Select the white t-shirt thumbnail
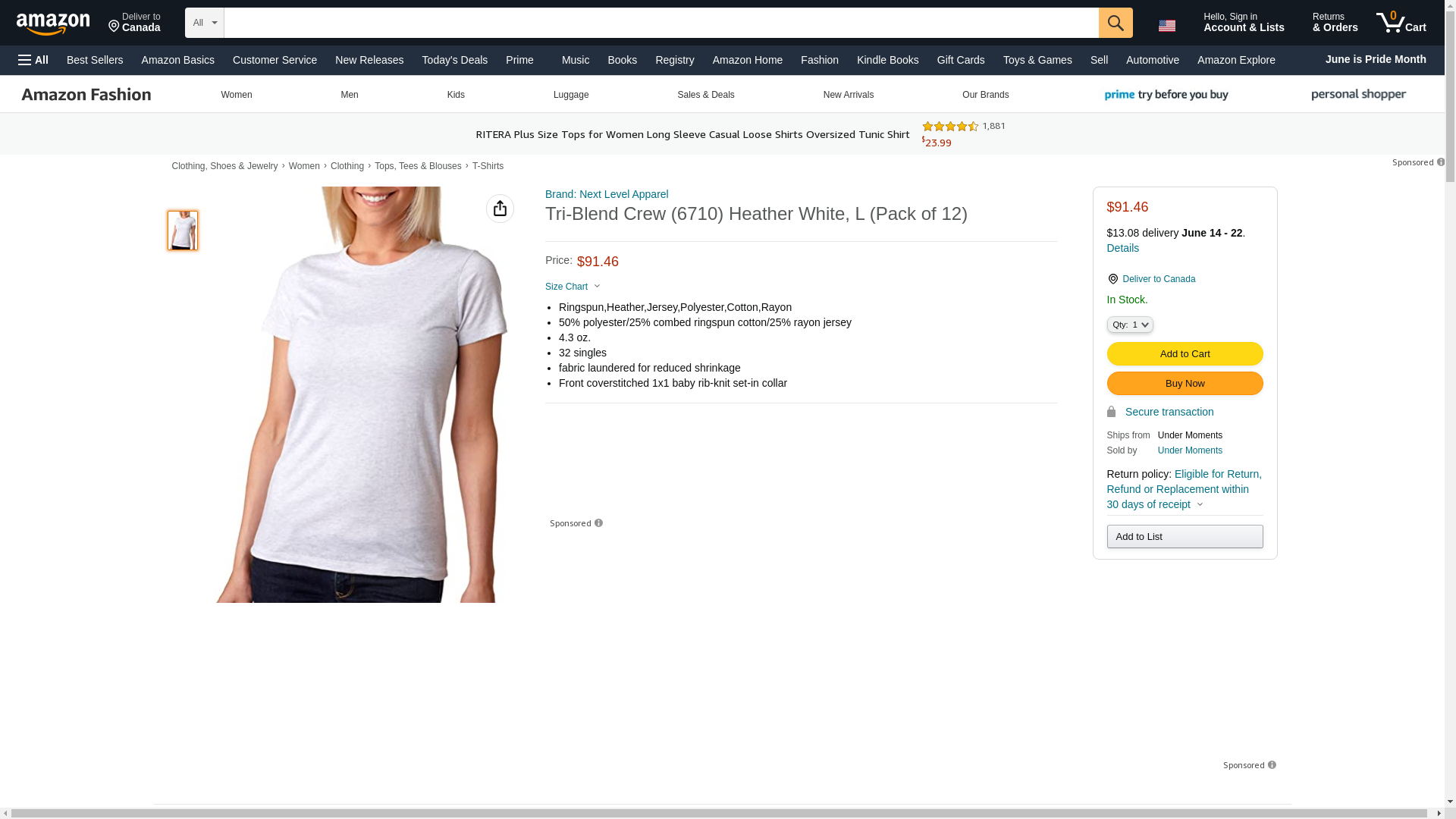Viewport: 1456px width, 819px height. tap(183, 231)
